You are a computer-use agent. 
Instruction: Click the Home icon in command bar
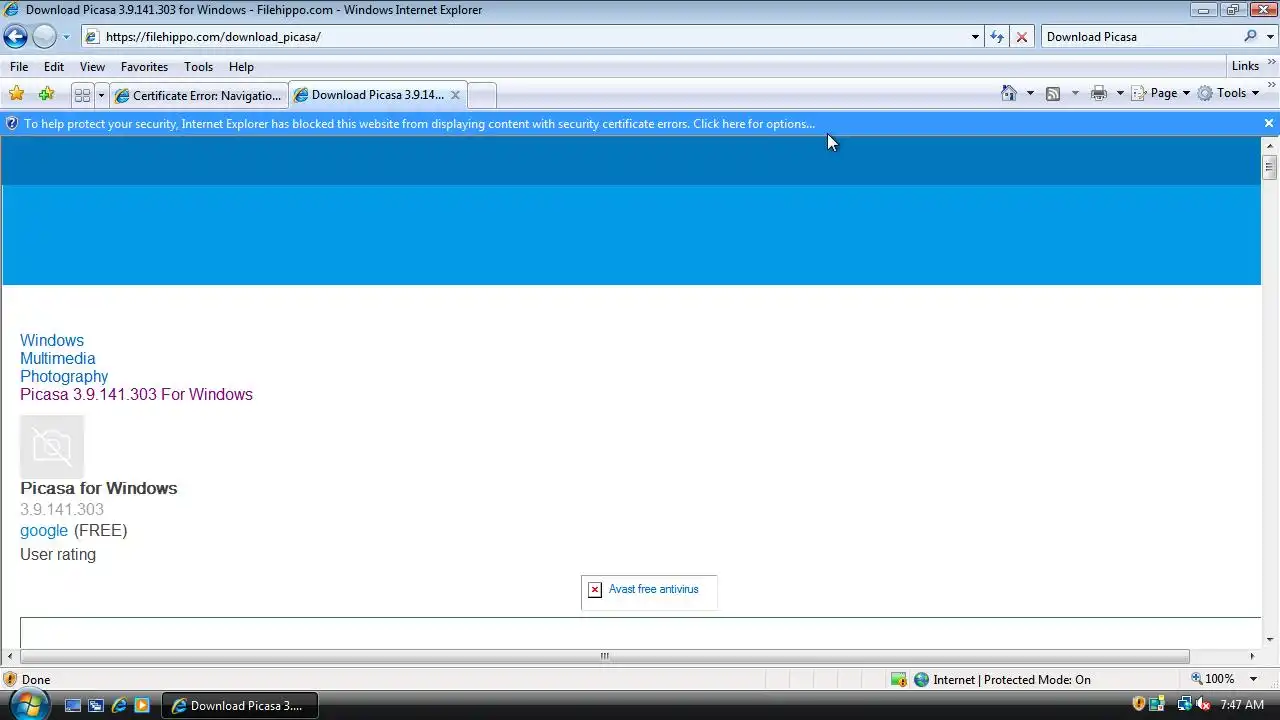(x=1009, y=93)
